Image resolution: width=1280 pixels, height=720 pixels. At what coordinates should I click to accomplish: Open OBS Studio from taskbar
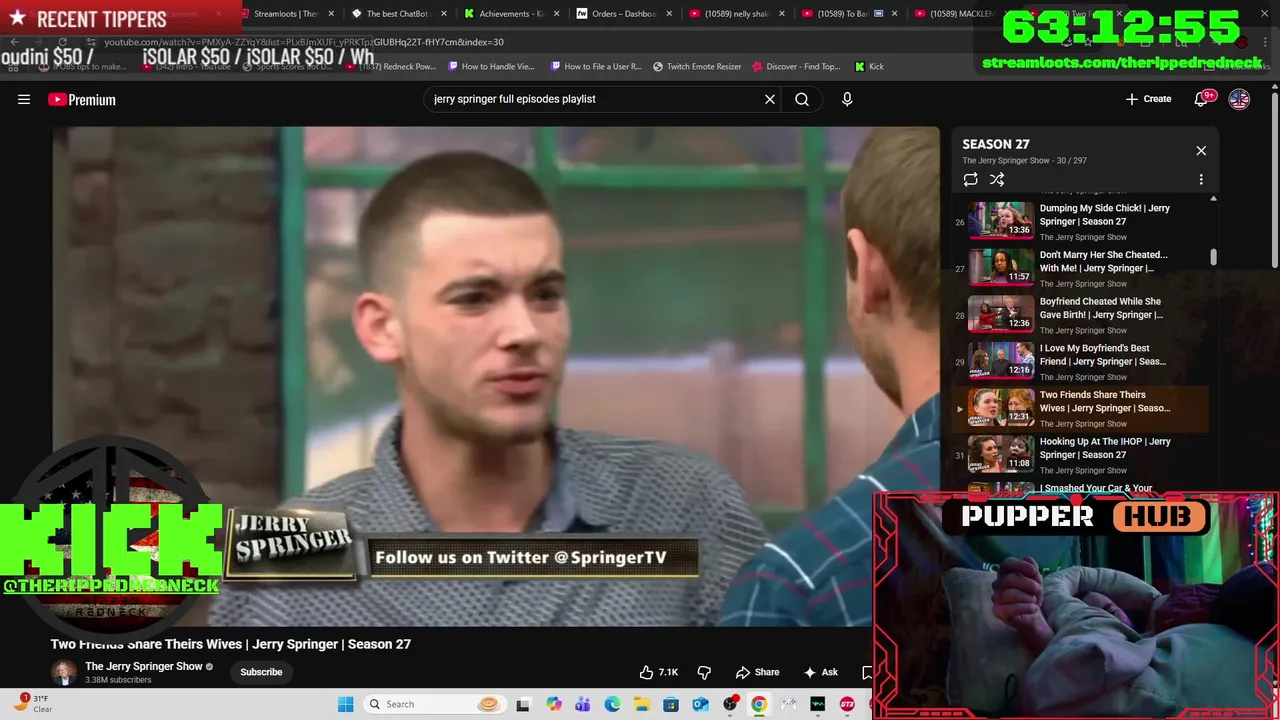(x=730, y=704)
